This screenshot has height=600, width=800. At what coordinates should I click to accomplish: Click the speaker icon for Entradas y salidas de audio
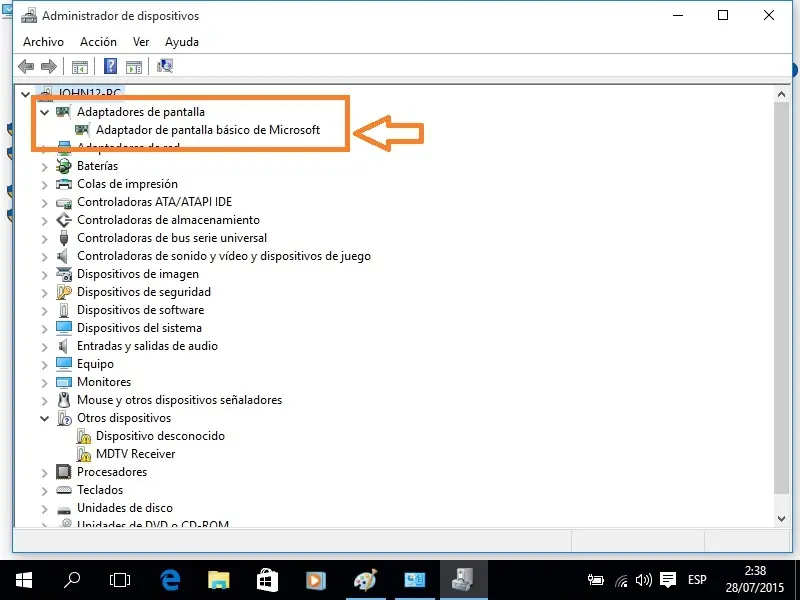click(63, 346)
